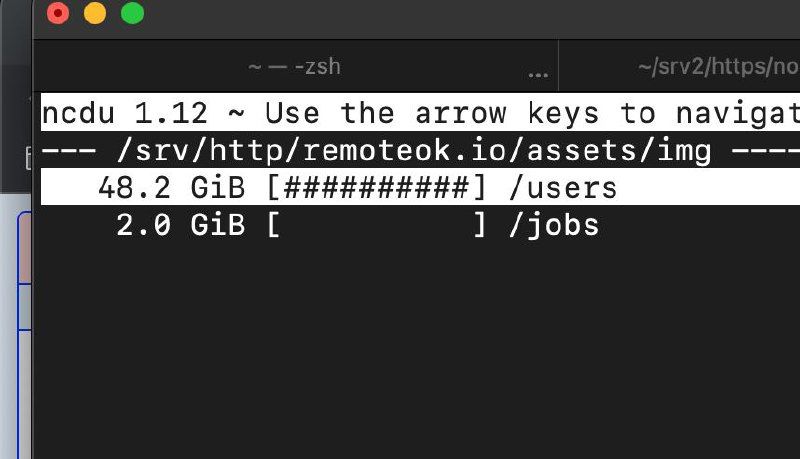Click the 48.2 GiB size value
800x459 pixels.
171,187
